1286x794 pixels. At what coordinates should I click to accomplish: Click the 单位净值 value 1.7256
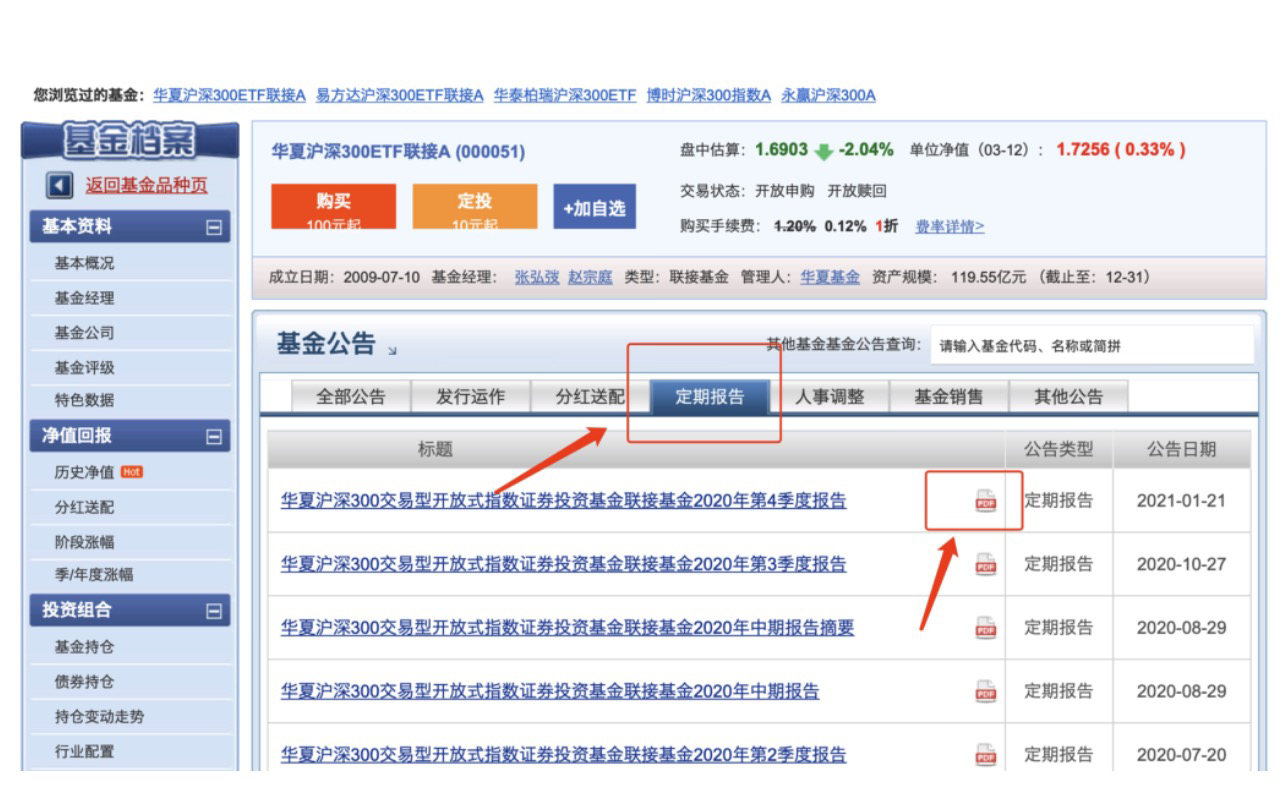[1081, 150]
